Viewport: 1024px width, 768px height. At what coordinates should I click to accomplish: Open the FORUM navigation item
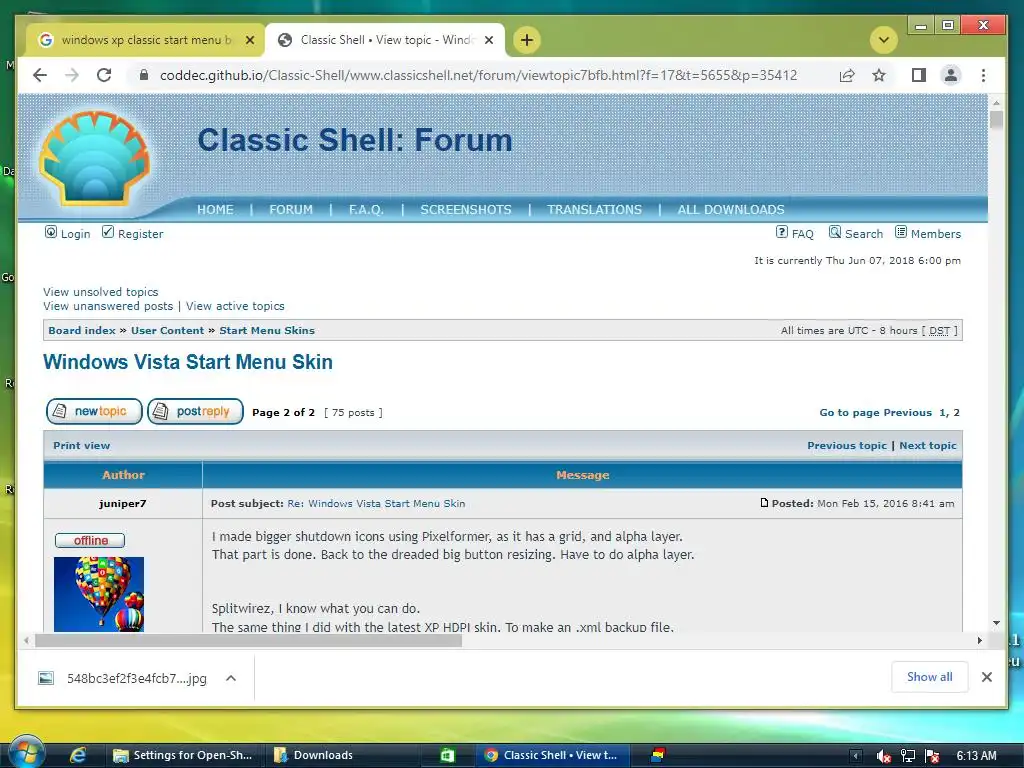click(291, 210)
